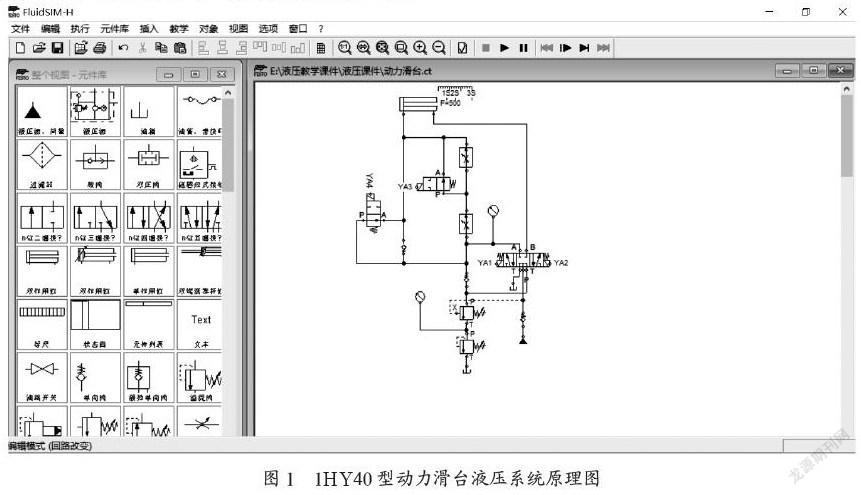Open the ? help menu
Image resolution: width=861 pixels, height=495 pixels.
[x=321, y=29]
